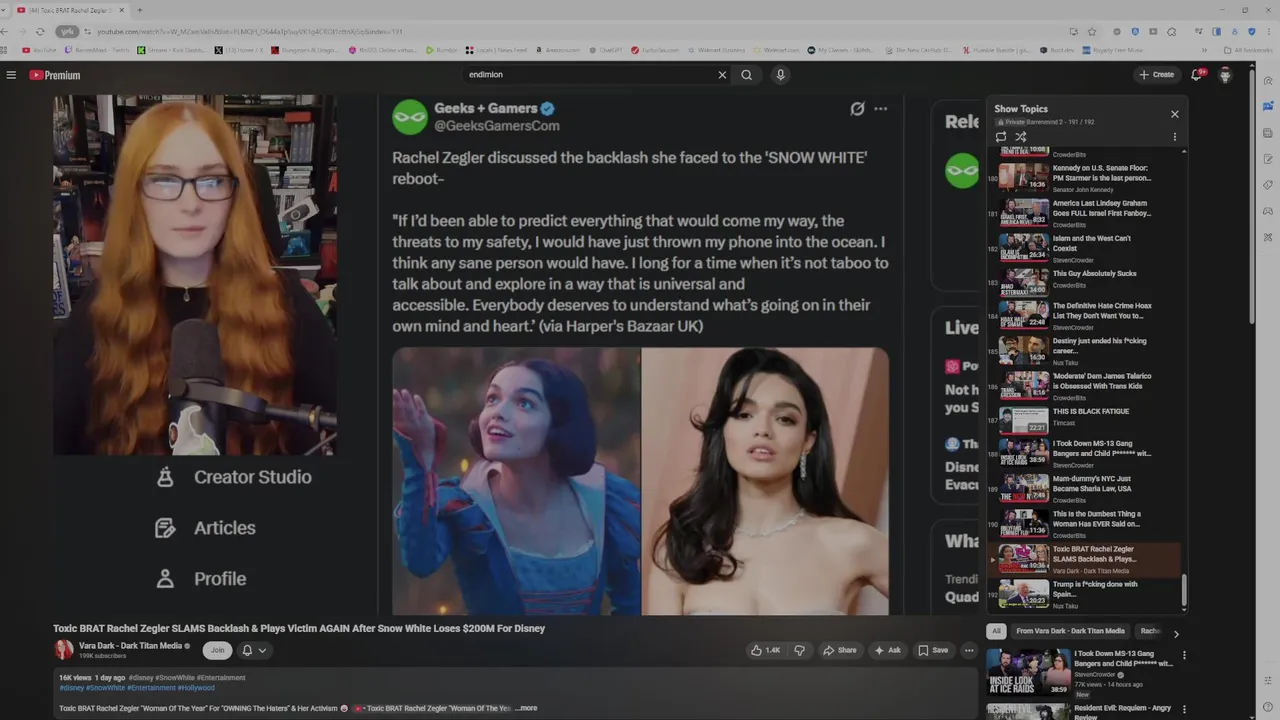Play America Last Lindsey Graham playlist video

pyautogui.click(x=1084, y=212)
